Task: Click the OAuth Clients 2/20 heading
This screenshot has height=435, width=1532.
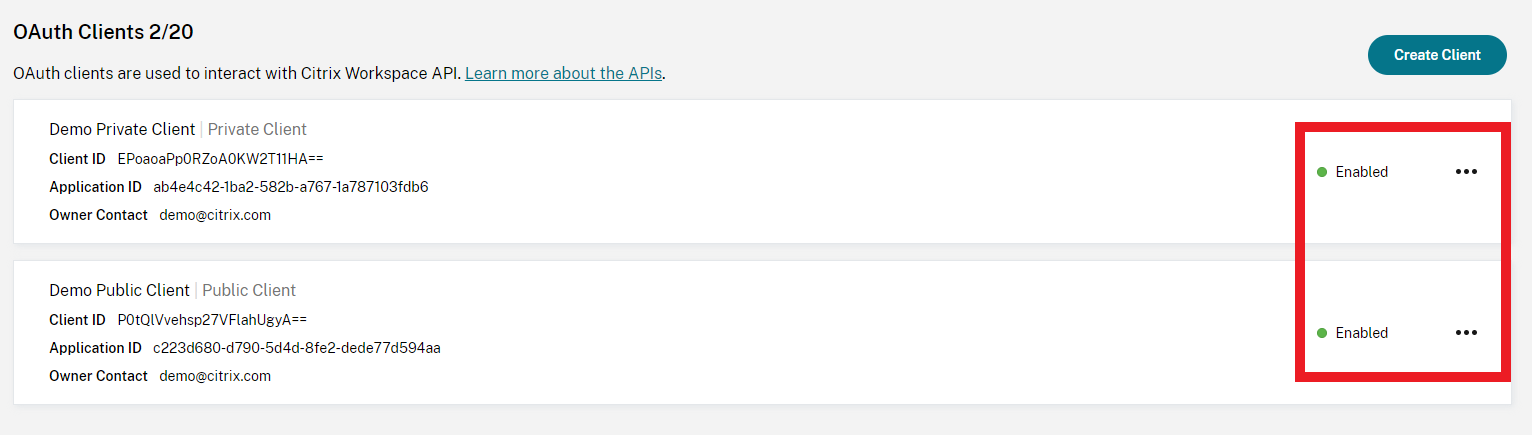Action: coord(103,32)
